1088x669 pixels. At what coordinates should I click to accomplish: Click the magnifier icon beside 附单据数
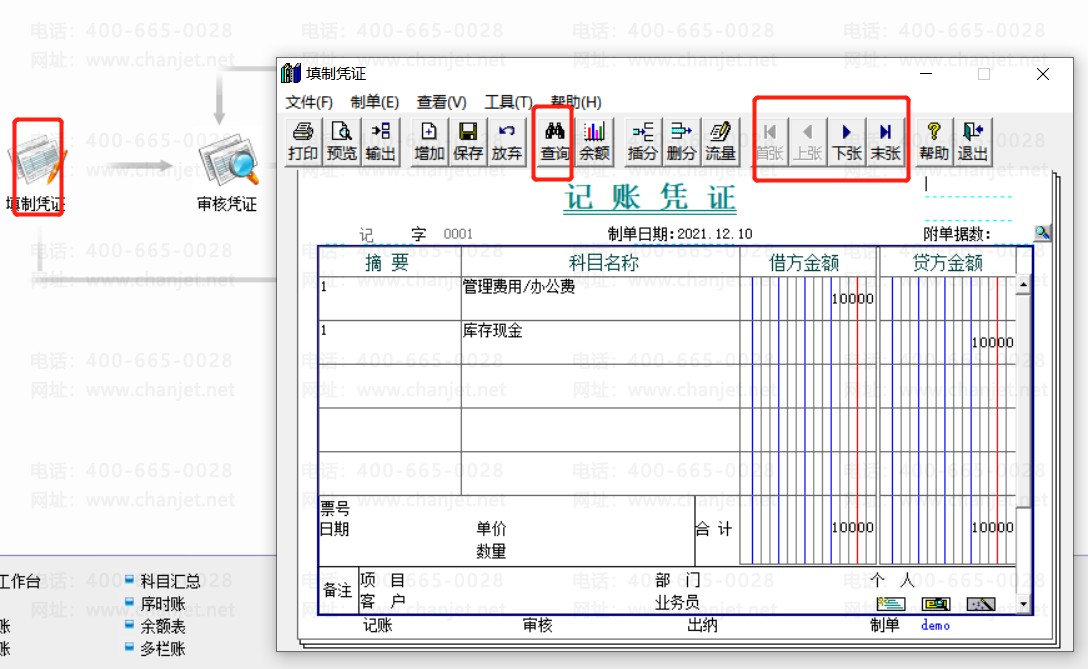point(1042,232)
